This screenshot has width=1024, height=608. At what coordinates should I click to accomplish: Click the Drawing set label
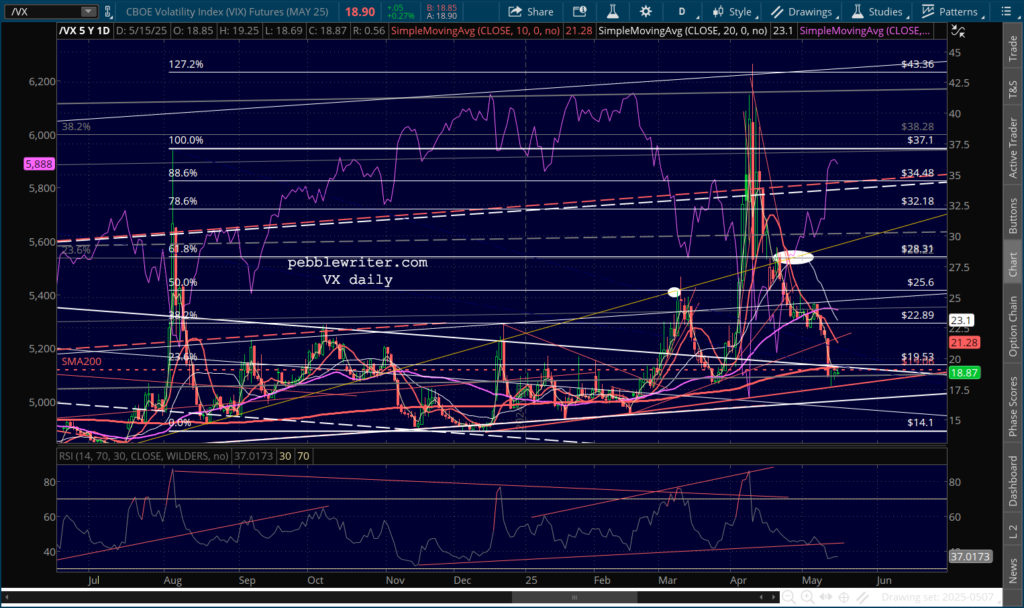[940, 598]
